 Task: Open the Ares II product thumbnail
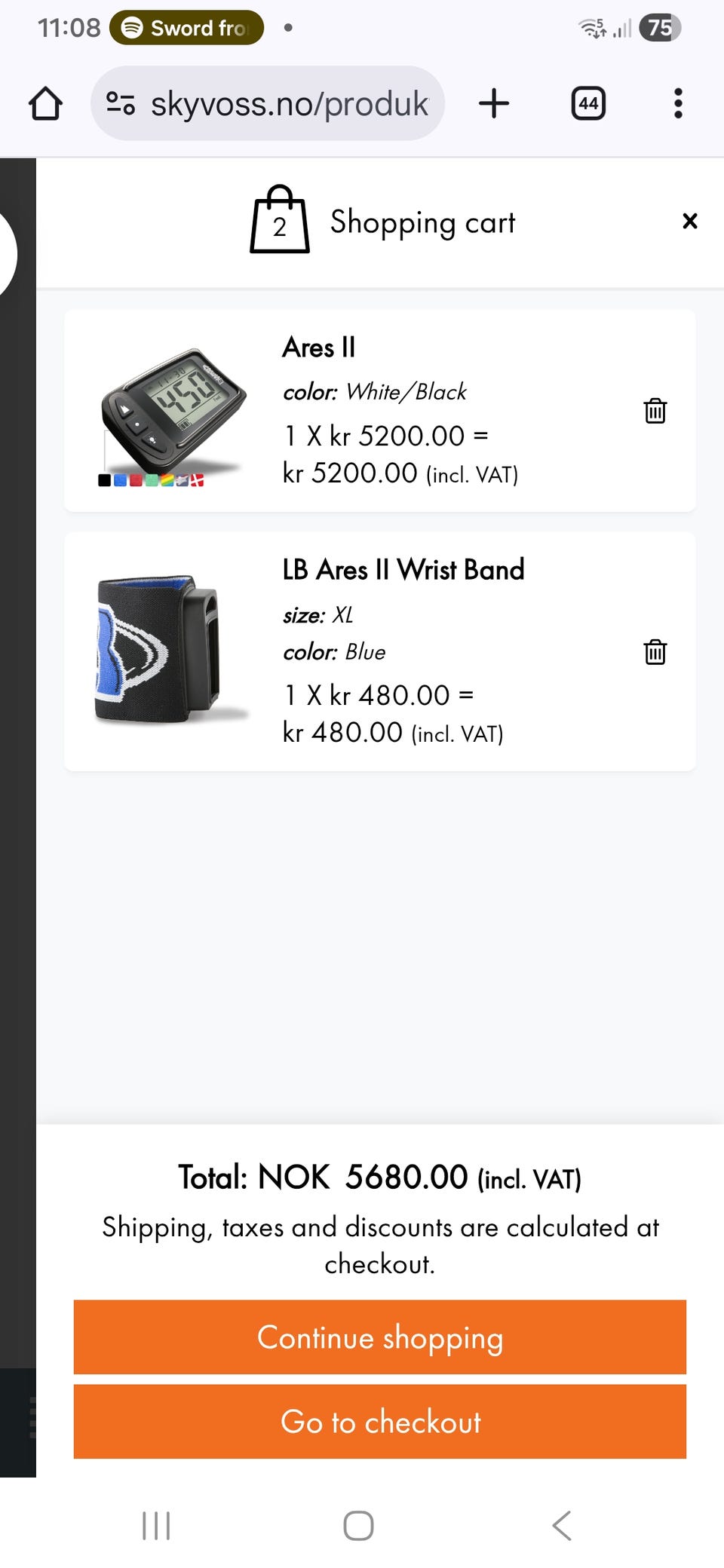pyautogui.click(x=172, y=412)
